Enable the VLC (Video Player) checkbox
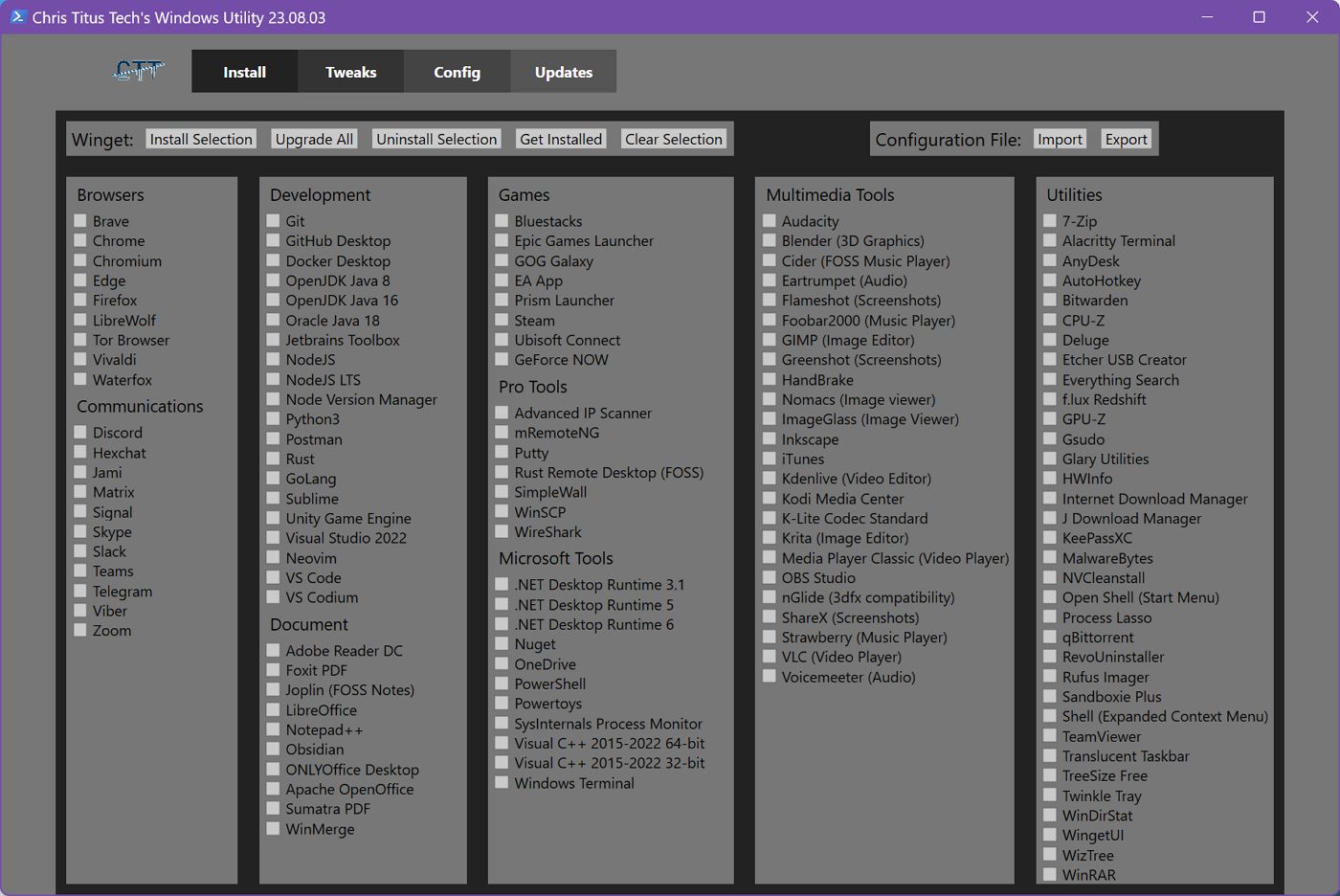The image size is (1340, 896). (770, 657)
